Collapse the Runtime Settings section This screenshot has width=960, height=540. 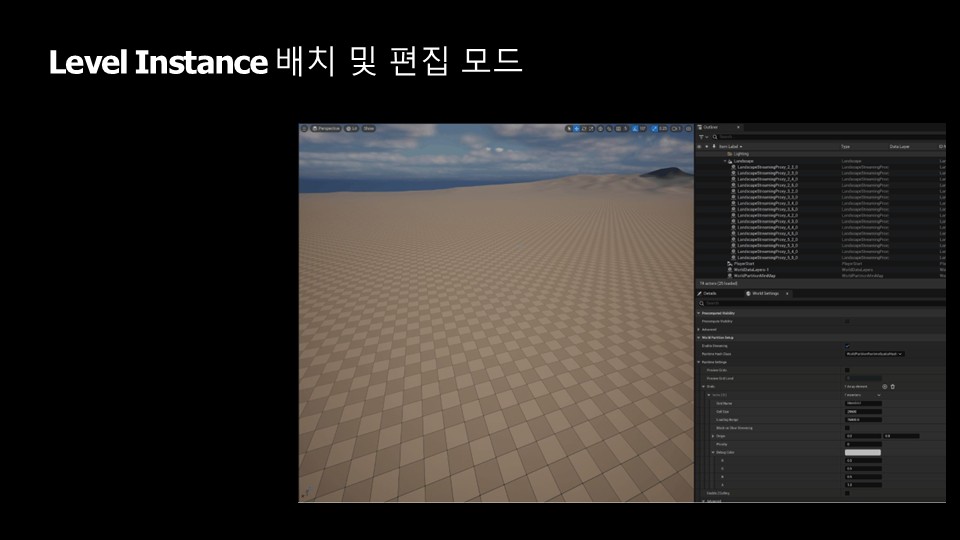click(x=699, y=362)
